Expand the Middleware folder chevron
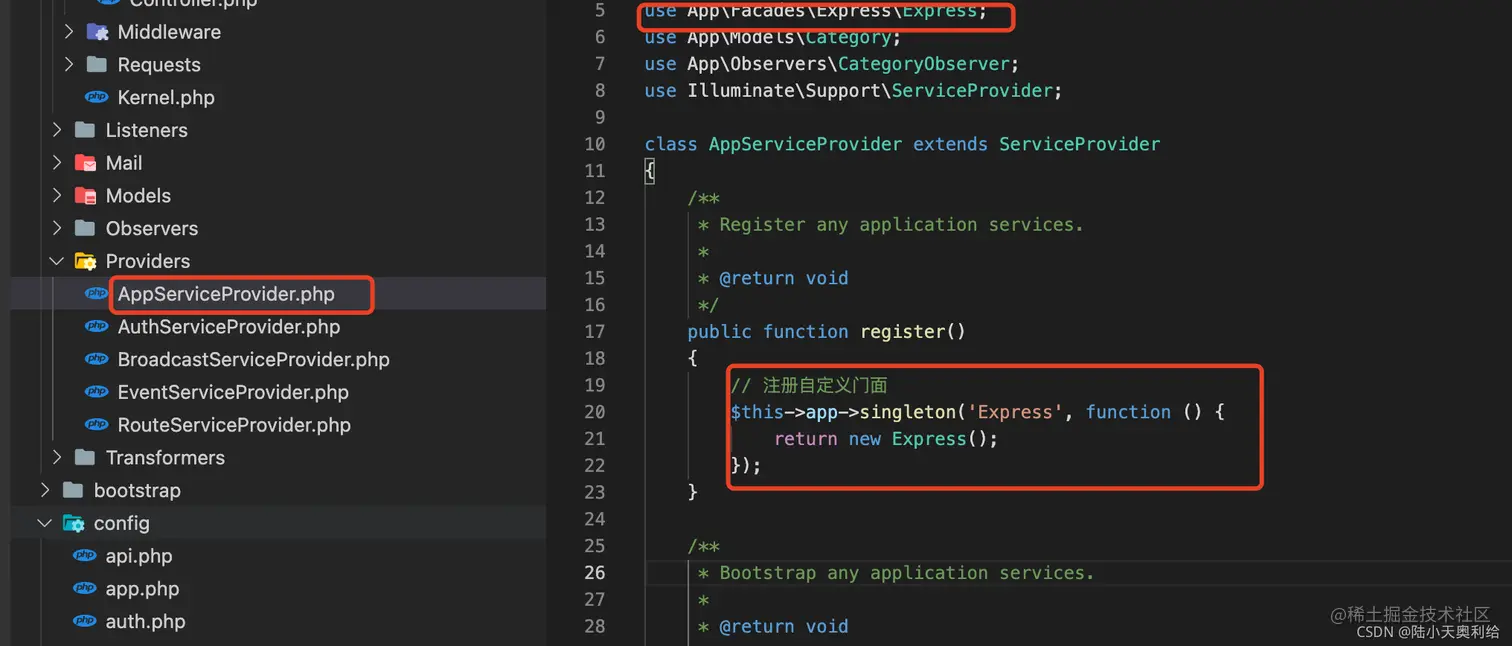This screenshot has width=1512, height=646. (x=69, y=32)
